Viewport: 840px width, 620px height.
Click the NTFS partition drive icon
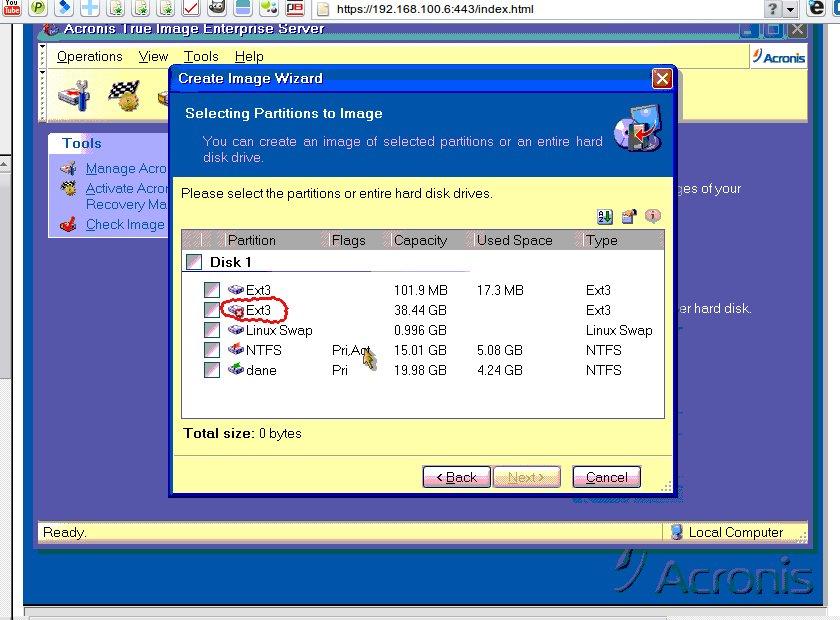tap(236, 349)
